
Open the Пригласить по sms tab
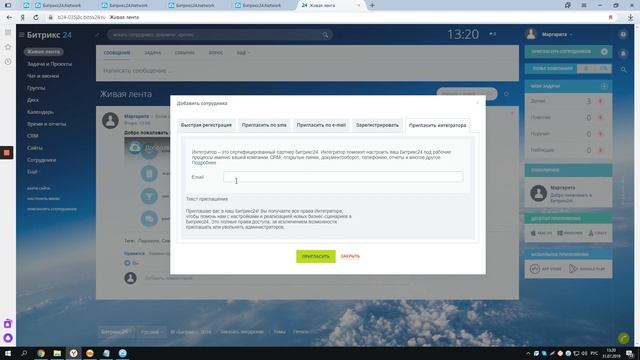pyautogui.click(x=264, y=125)
